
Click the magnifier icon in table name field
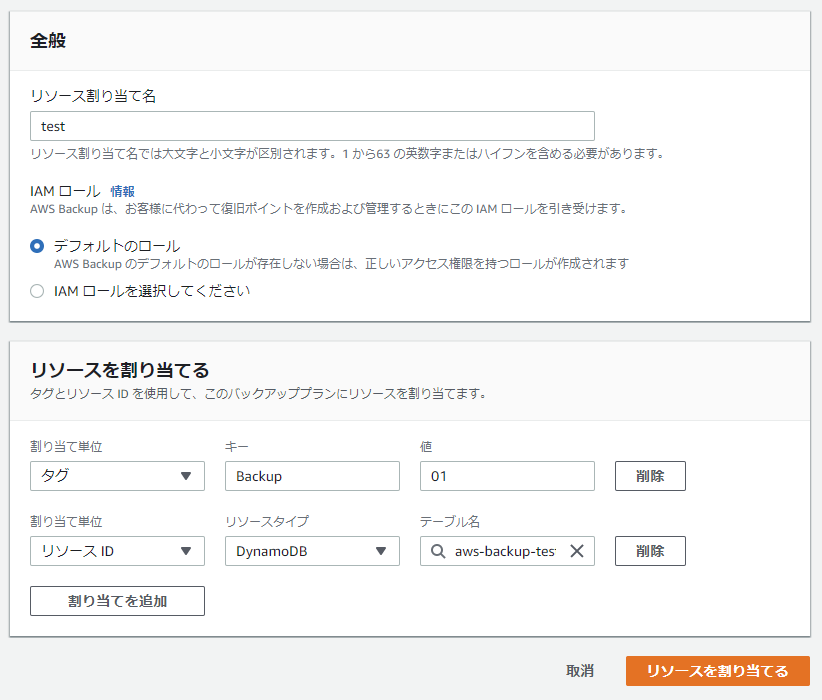[438, 551]
